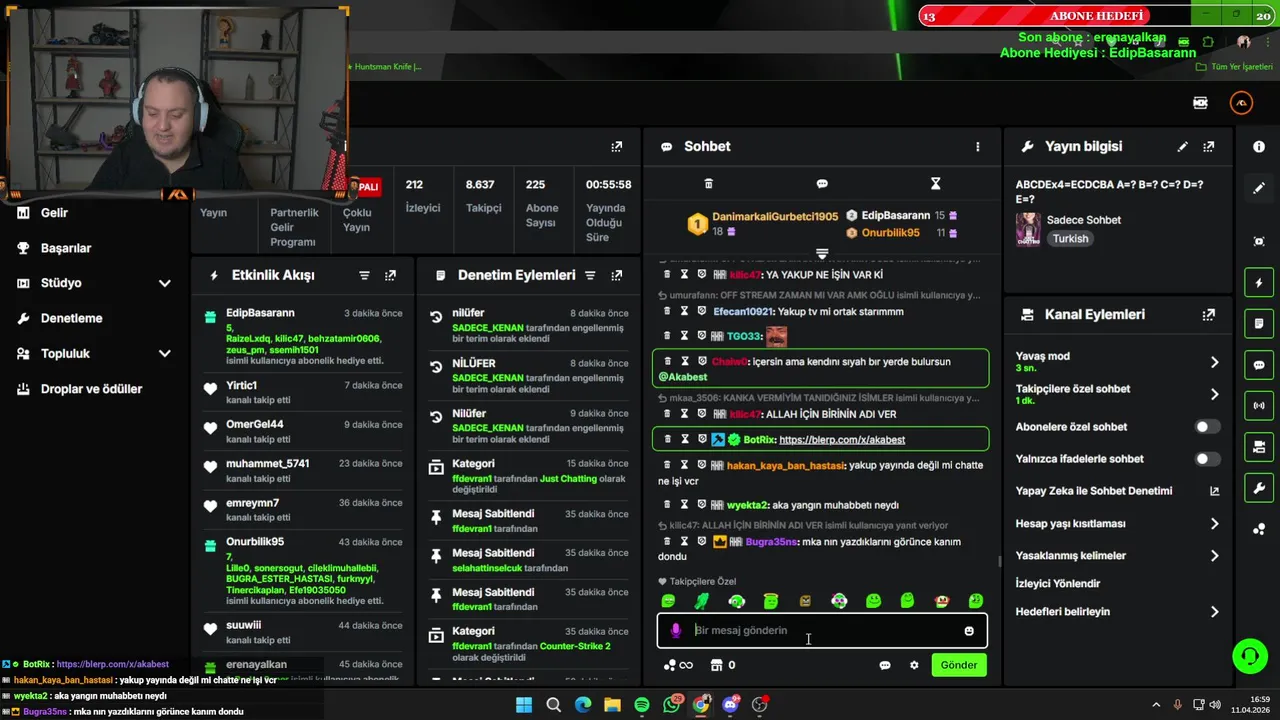The width and height of the screenshot is (1280, 720).
Task: Click DanimarkaliGurbetci1905 in gifter leaderboard
Action: 775,217
